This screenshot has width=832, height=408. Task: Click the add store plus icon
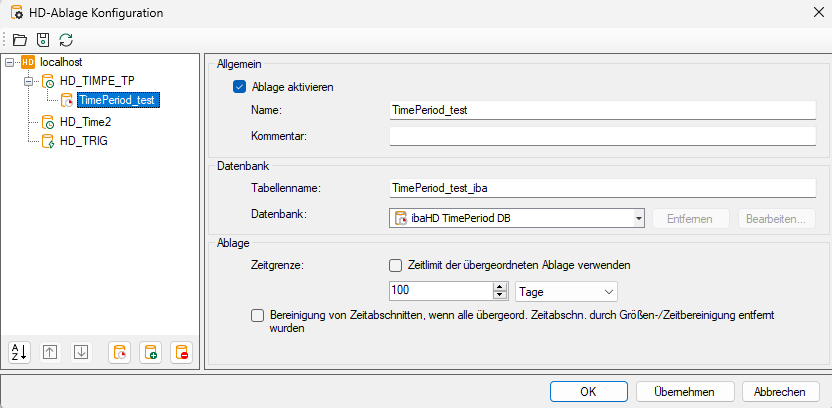click(150, 352)
